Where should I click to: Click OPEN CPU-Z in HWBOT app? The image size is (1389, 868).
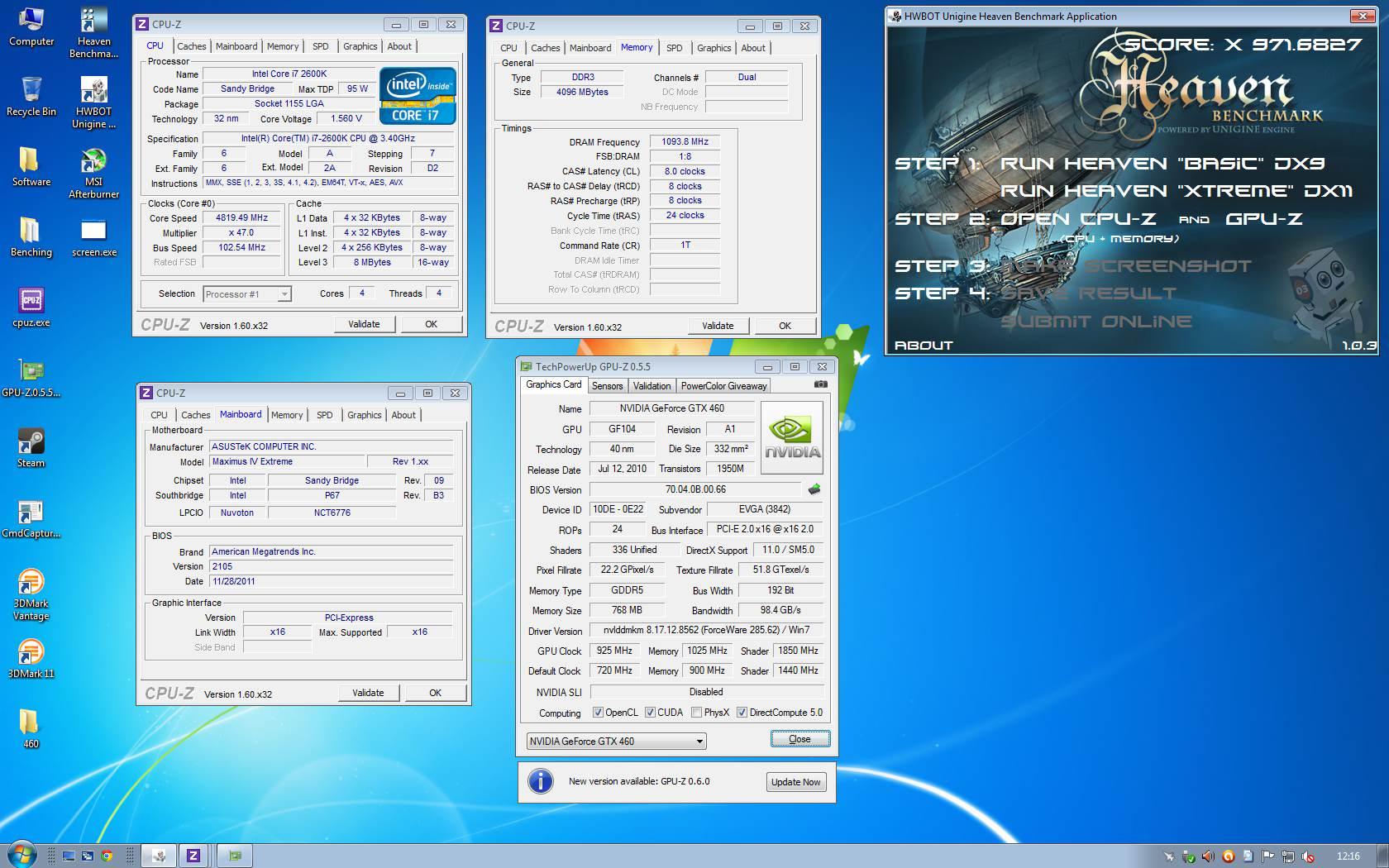(x=1078, y=219)
